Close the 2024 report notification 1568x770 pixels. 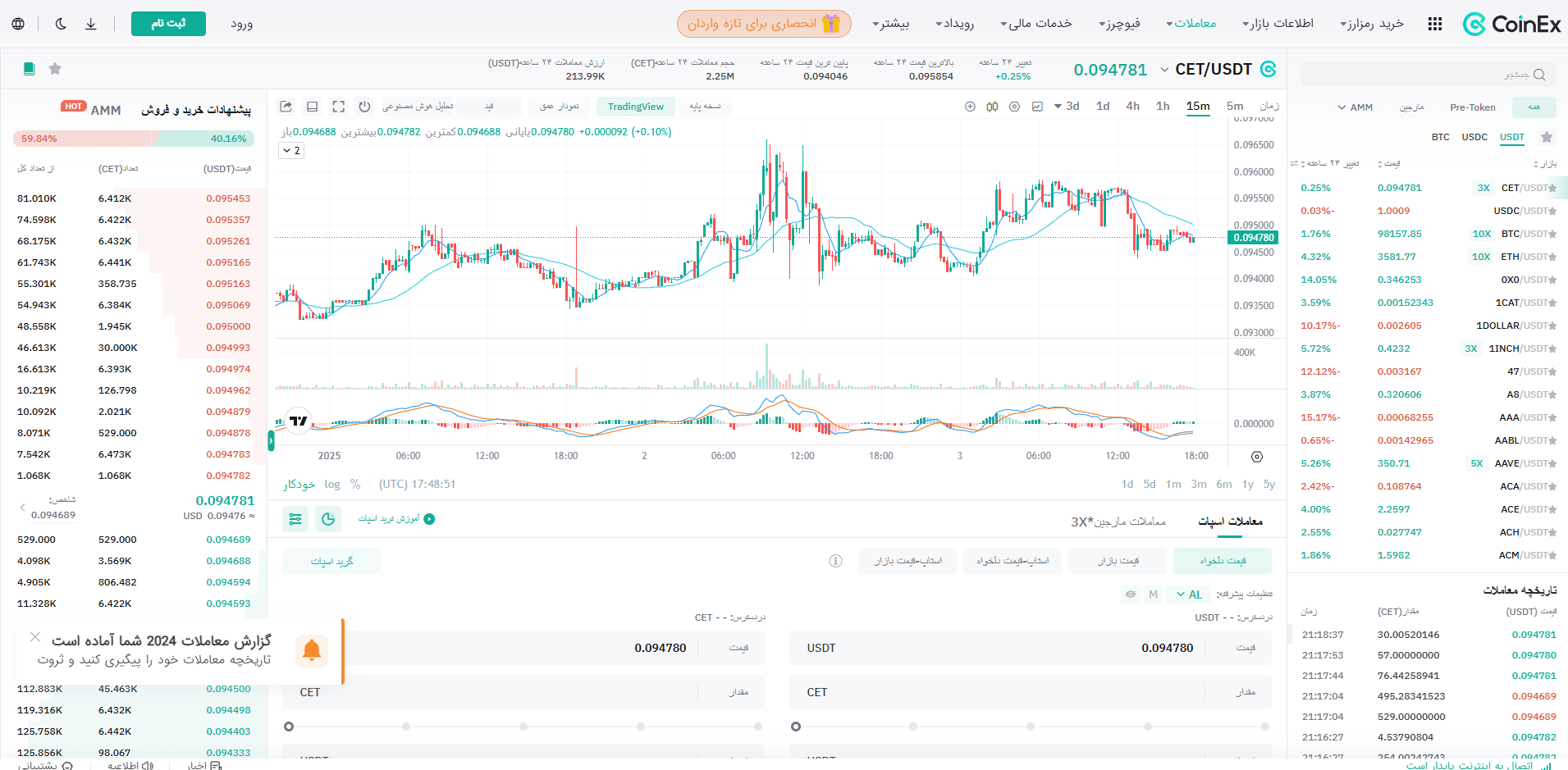tap(35, 637)
